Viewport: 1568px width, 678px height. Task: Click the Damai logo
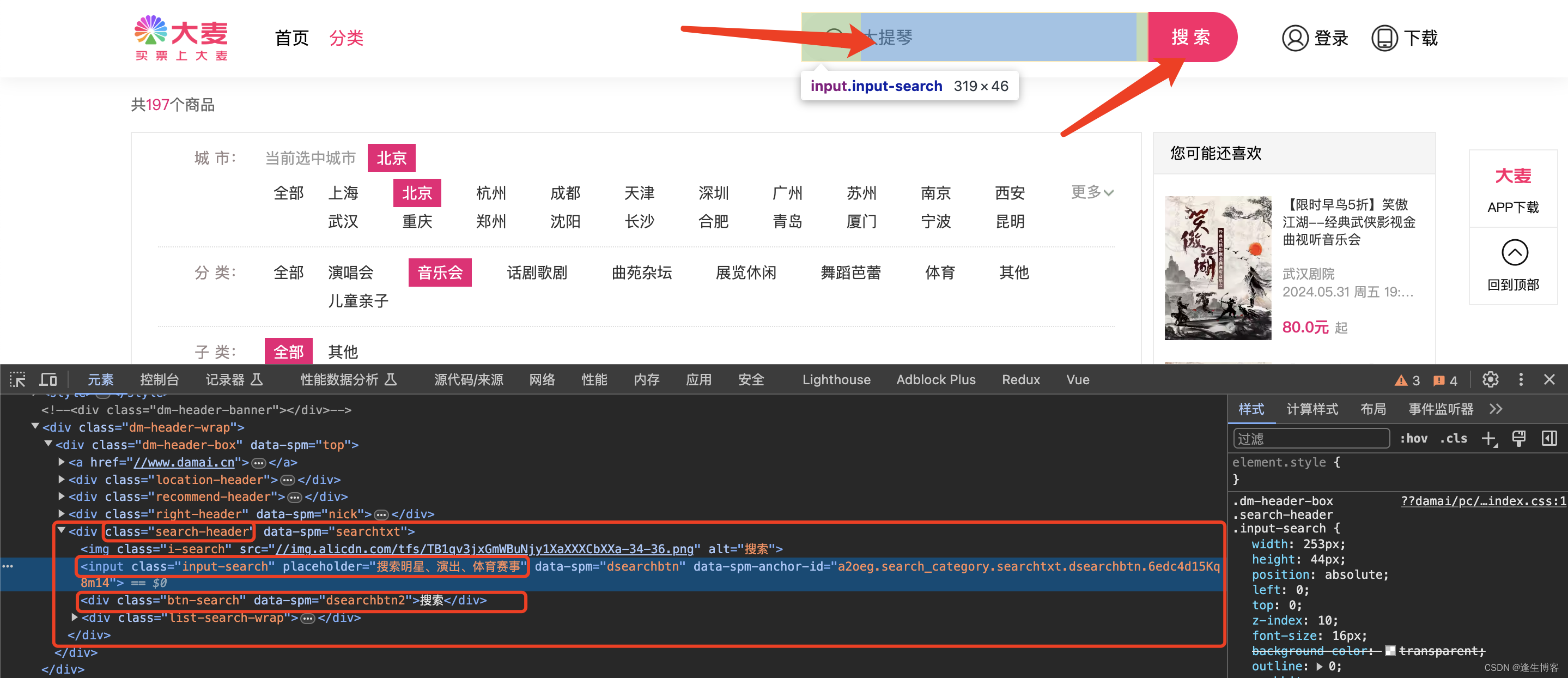coord(181,38)
